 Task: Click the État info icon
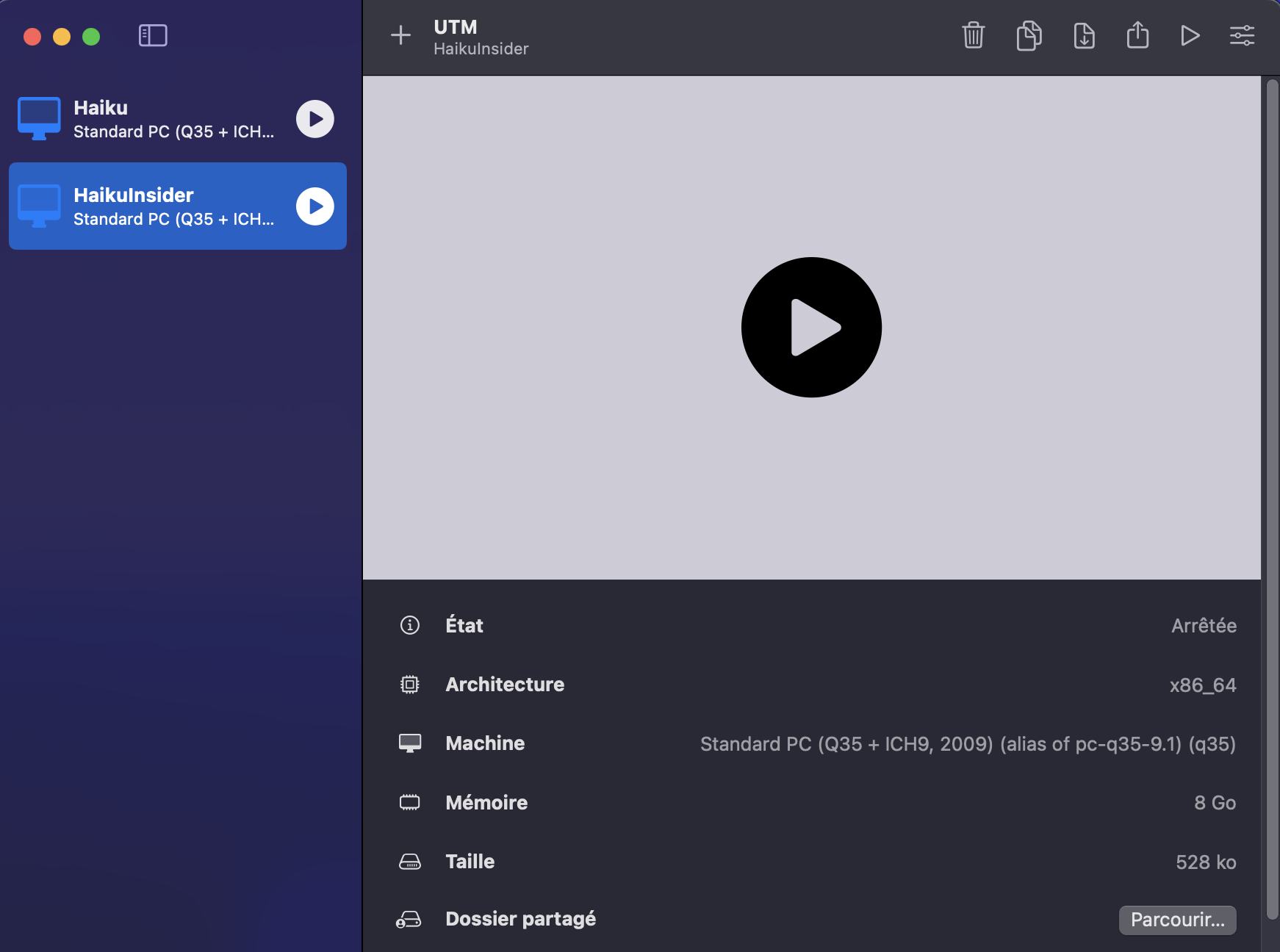coord(409,625)
